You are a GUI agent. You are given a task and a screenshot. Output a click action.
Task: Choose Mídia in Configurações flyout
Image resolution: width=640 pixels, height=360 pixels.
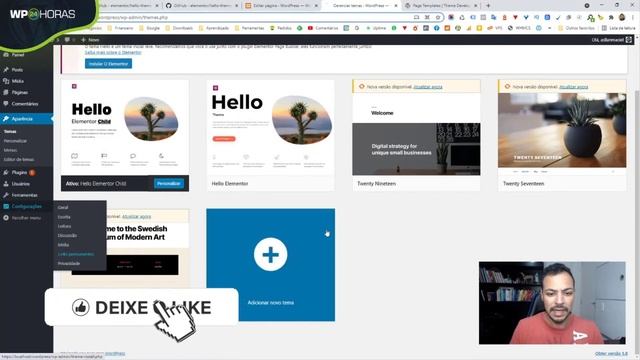pos(63,245)
